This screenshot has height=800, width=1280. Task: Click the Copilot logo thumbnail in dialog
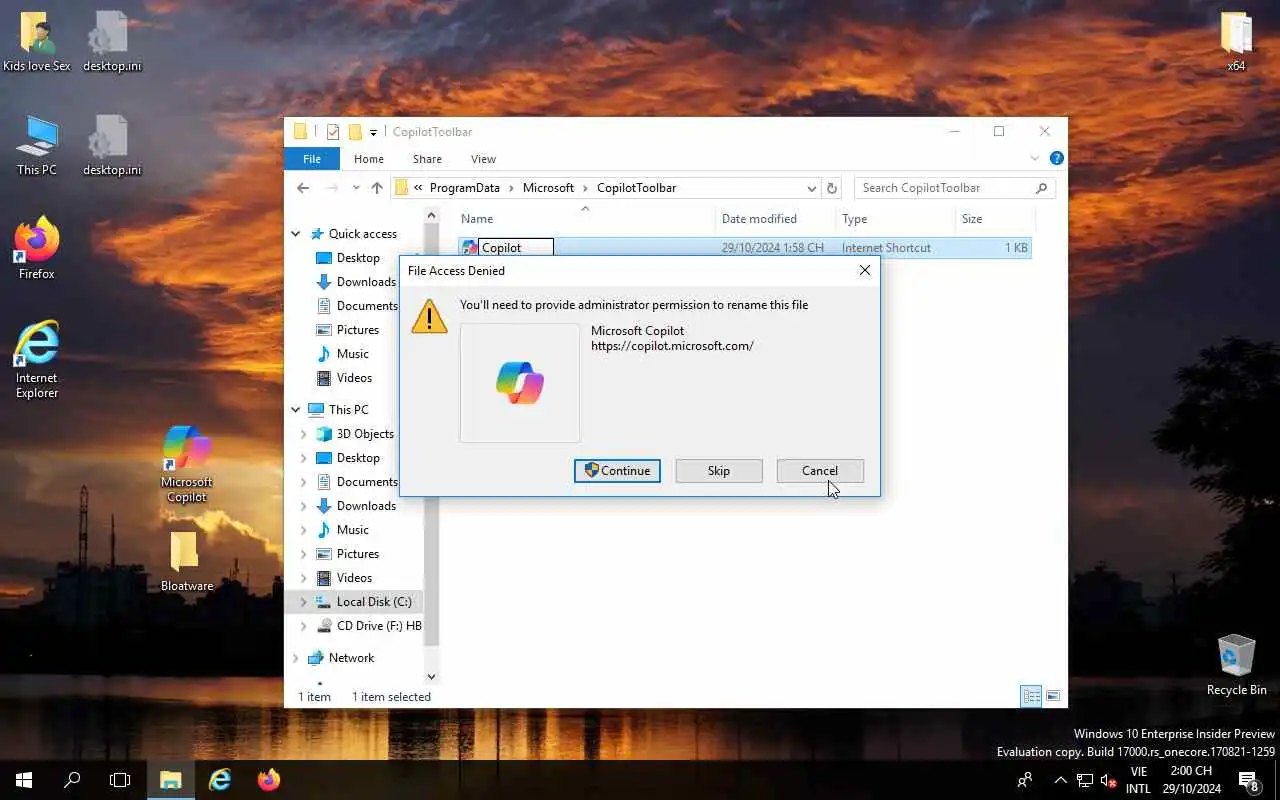[x=520, y=383]
